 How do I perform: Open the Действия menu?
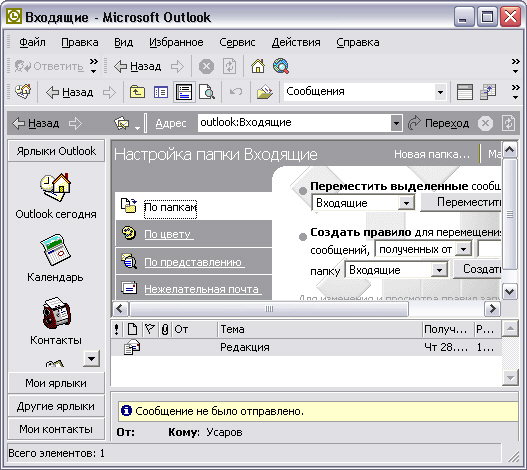coord(296,42)
